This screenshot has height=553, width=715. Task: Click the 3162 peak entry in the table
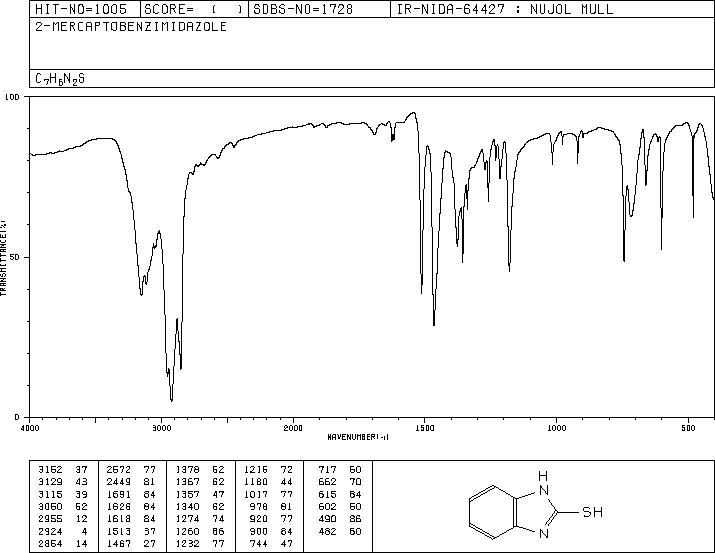click(x=50, y=470)
